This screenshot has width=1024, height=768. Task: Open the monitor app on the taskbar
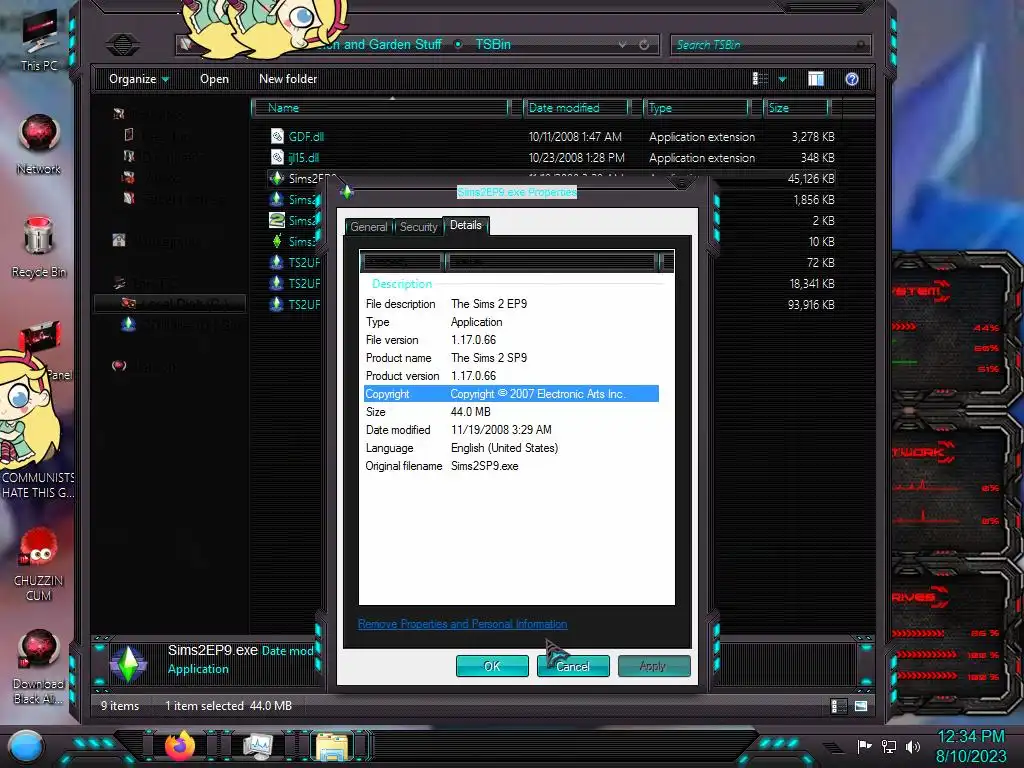[257, 746]
